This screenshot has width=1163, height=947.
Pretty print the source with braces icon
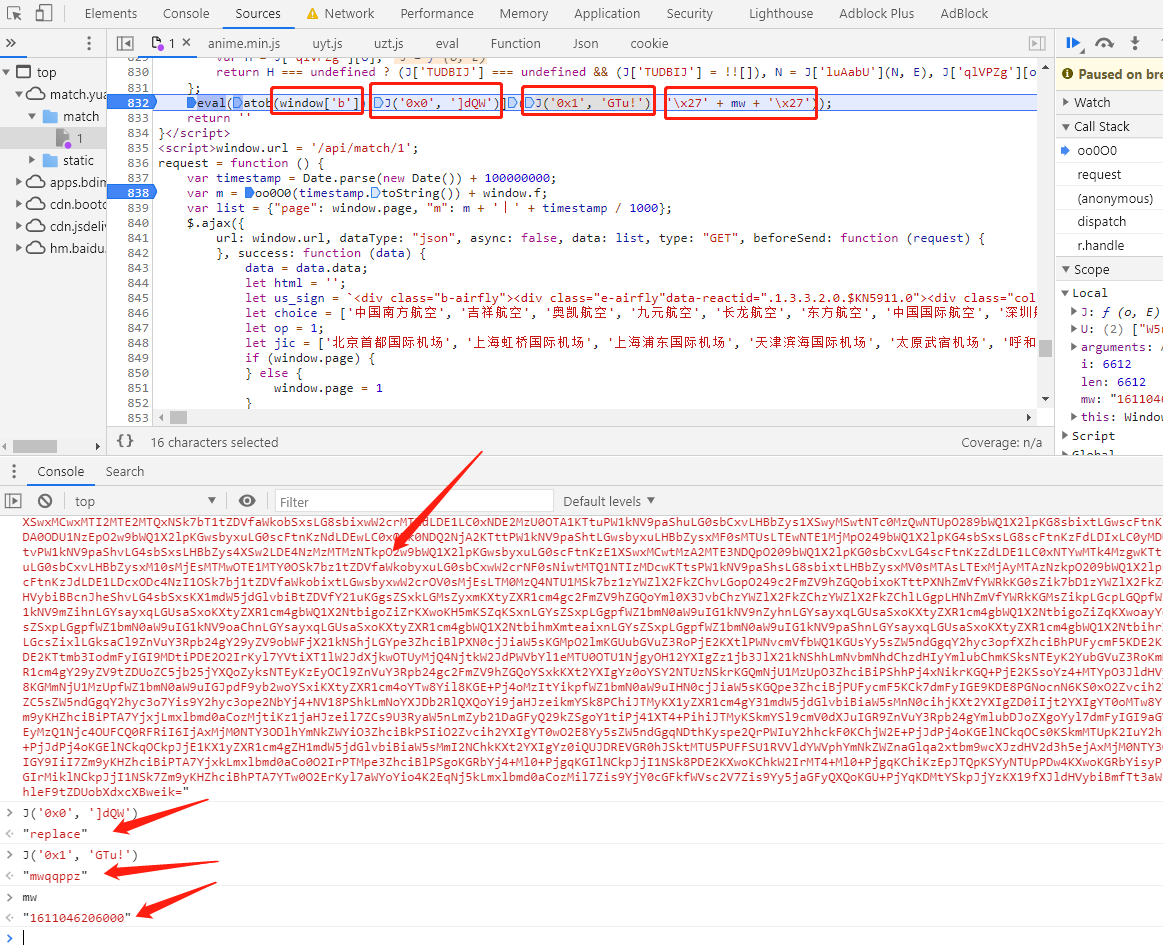click(x=125, y=441)
